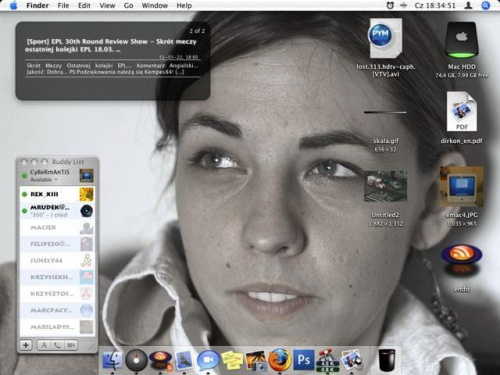The height and width of the screenshot is (375, 500).
Task: Select the lost.313.hdtv-caph.[VTV].avi file icon
Action: coord(386,39)
